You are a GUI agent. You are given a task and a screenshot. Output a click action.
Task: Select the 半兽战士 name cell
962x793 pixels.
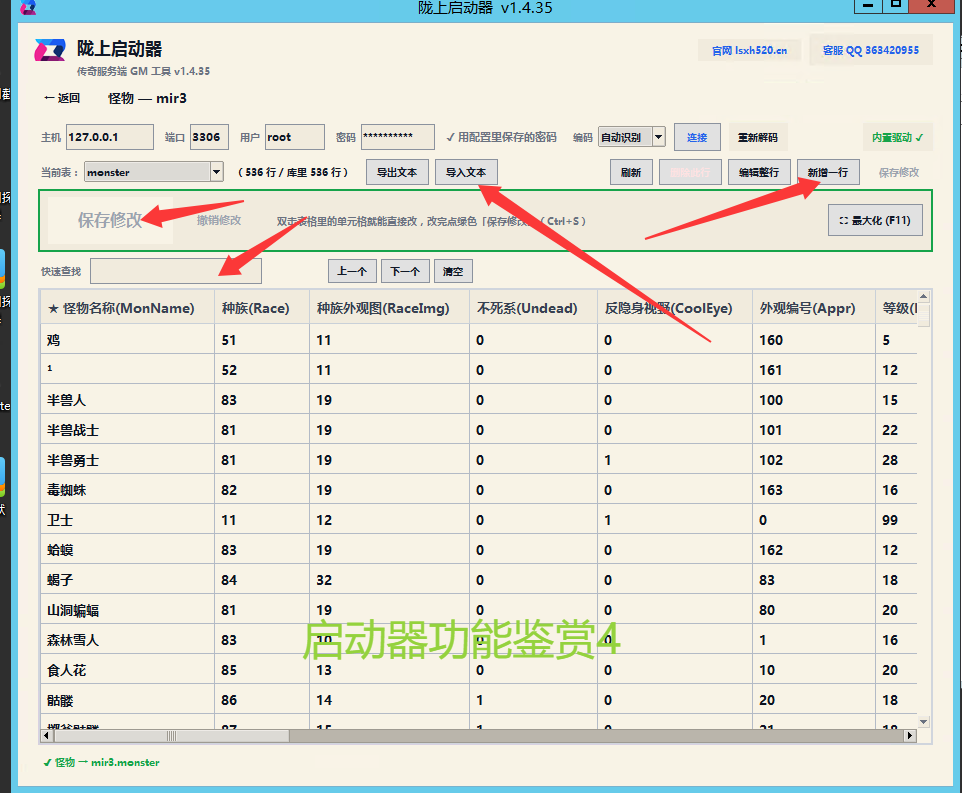(x=128, y=430)
